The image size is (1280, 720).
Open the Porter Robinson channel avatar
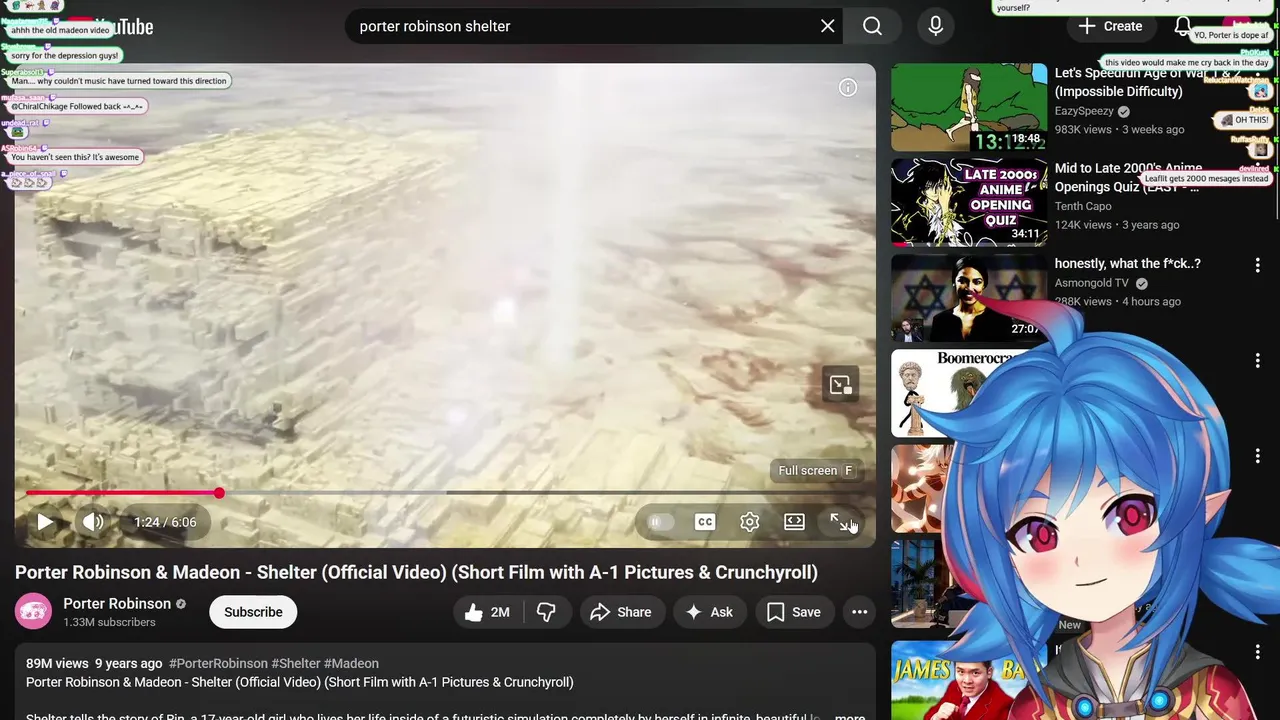pyautogui.click(x=33, y=612)
